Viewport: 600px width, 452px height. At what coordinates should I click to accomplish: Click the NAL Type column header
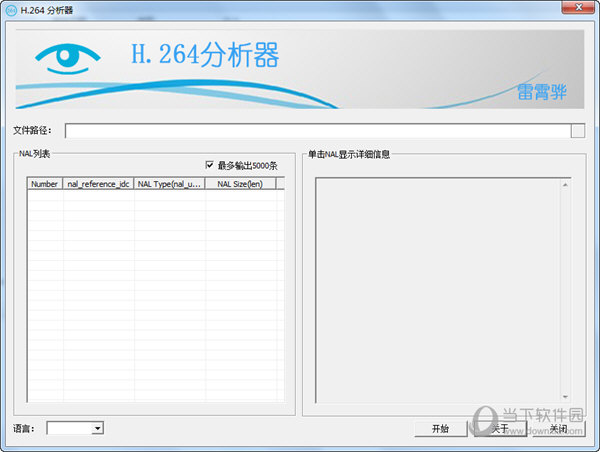click(x=169, y=184)
